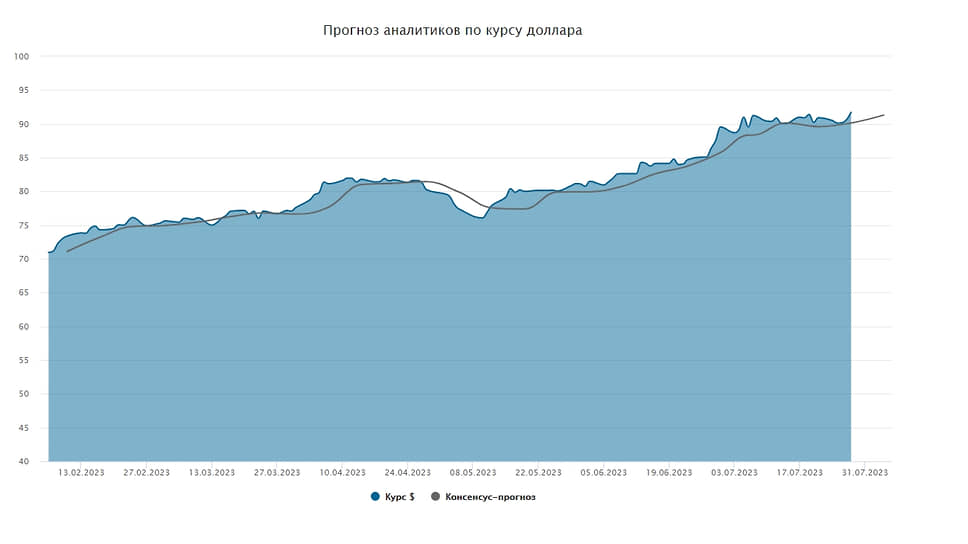Click the y-axis value label 55
The height and width of the screenshot is (544, 968).
click(x=23, y=360)
